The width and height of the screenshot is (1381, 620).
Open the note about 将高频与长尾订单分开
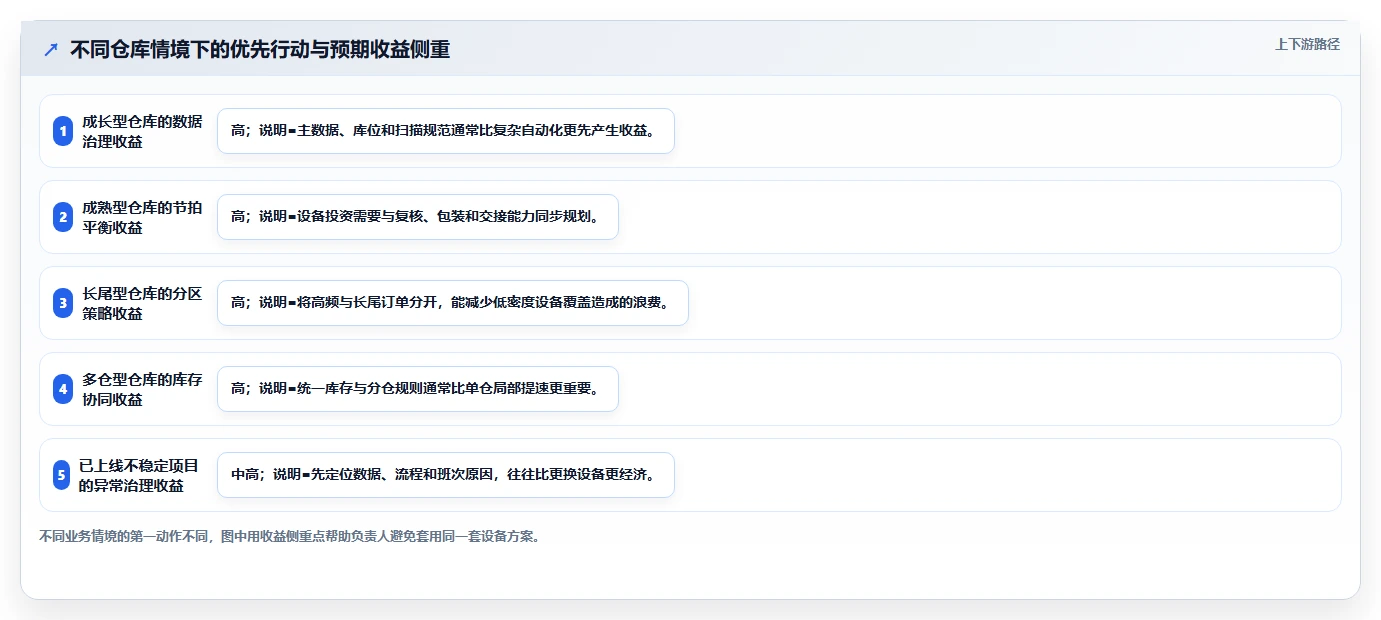[453, 303]
